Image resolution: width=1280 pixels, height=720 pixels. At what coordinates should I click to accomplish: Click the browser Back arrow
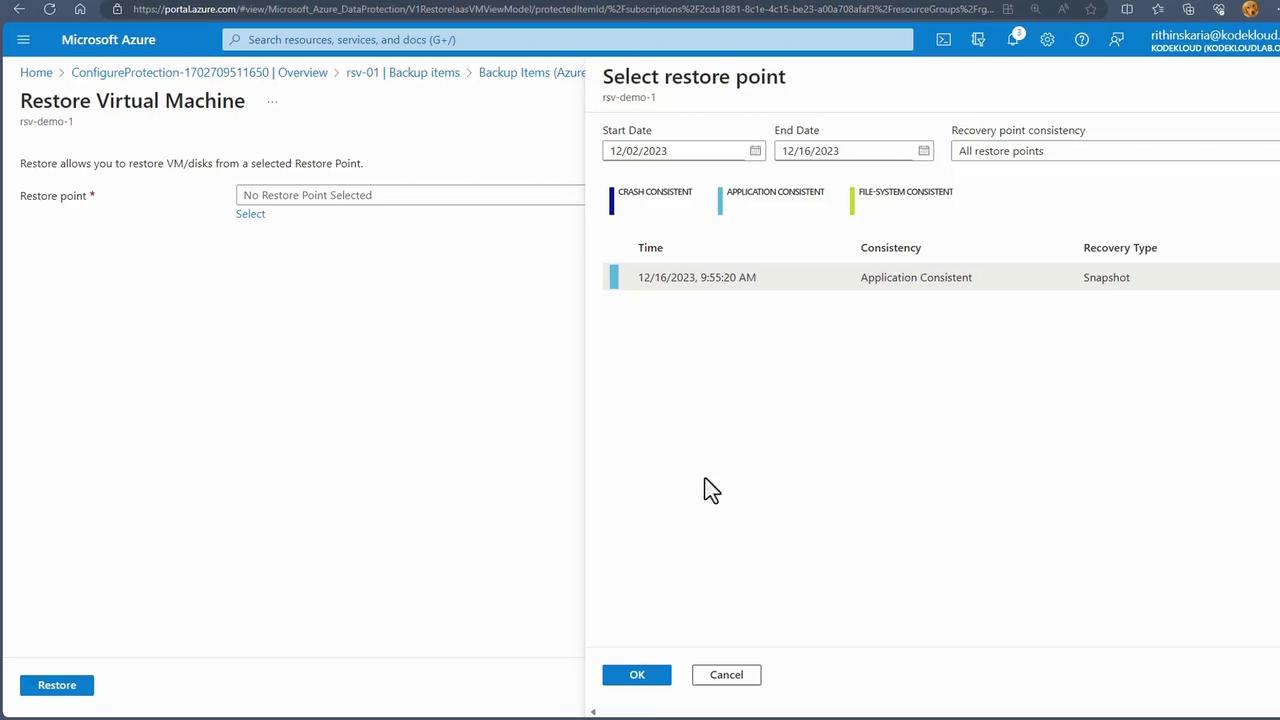[x=19, y=9]
